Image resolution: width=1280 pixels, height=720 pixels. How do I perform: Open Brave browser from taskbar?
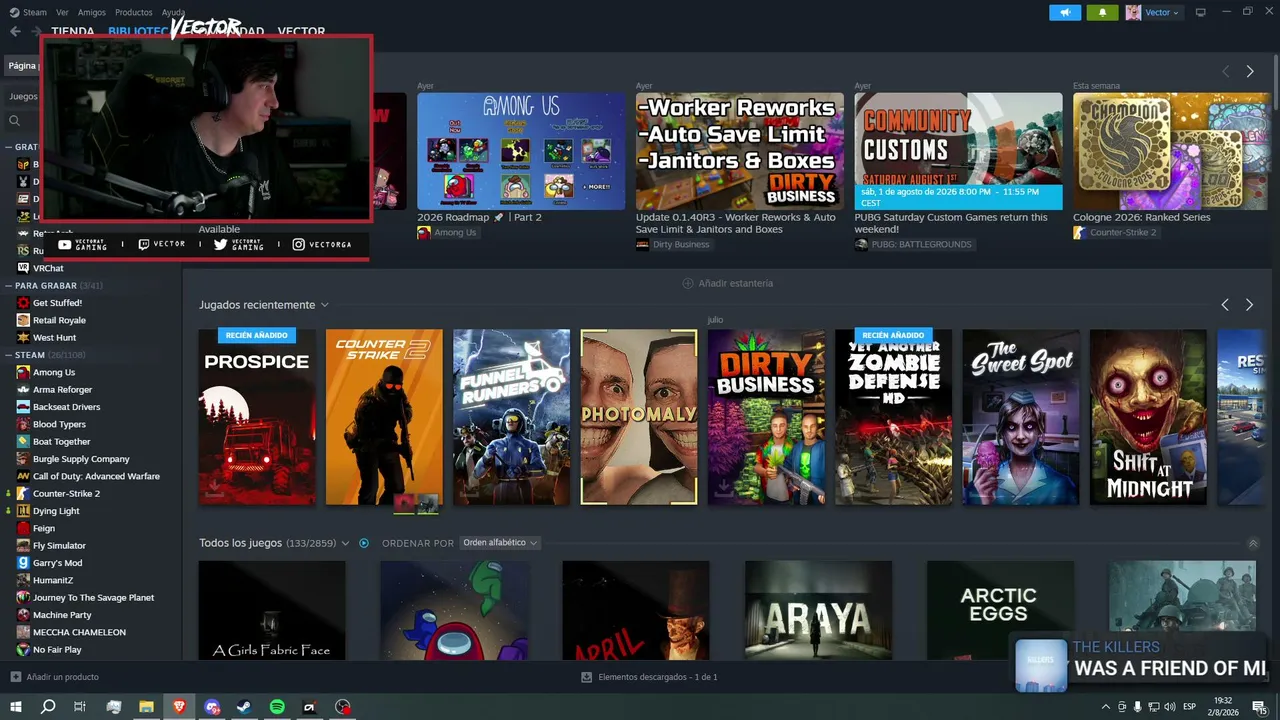click(179, 707)
